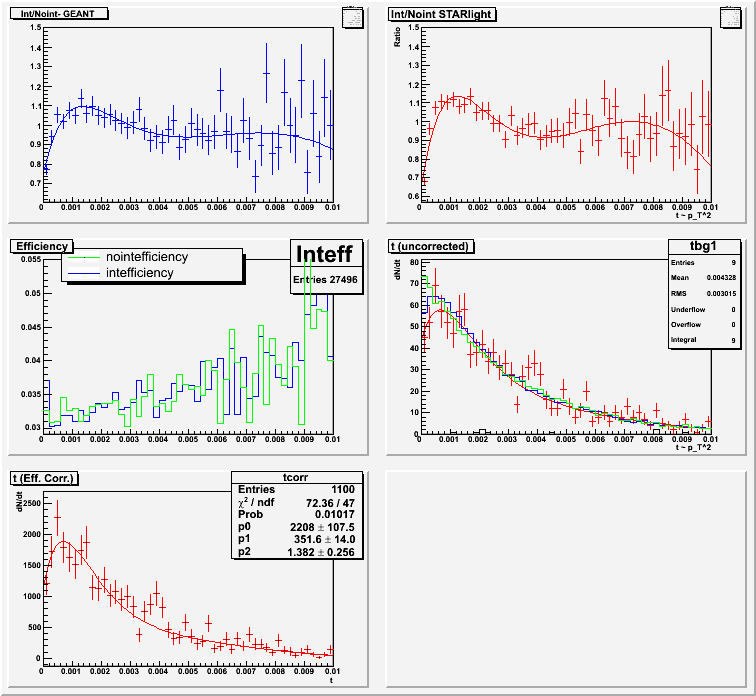
Task: Select the "tbg1" statistics box title
Action: pyautogui.click(x=691, y=247)
